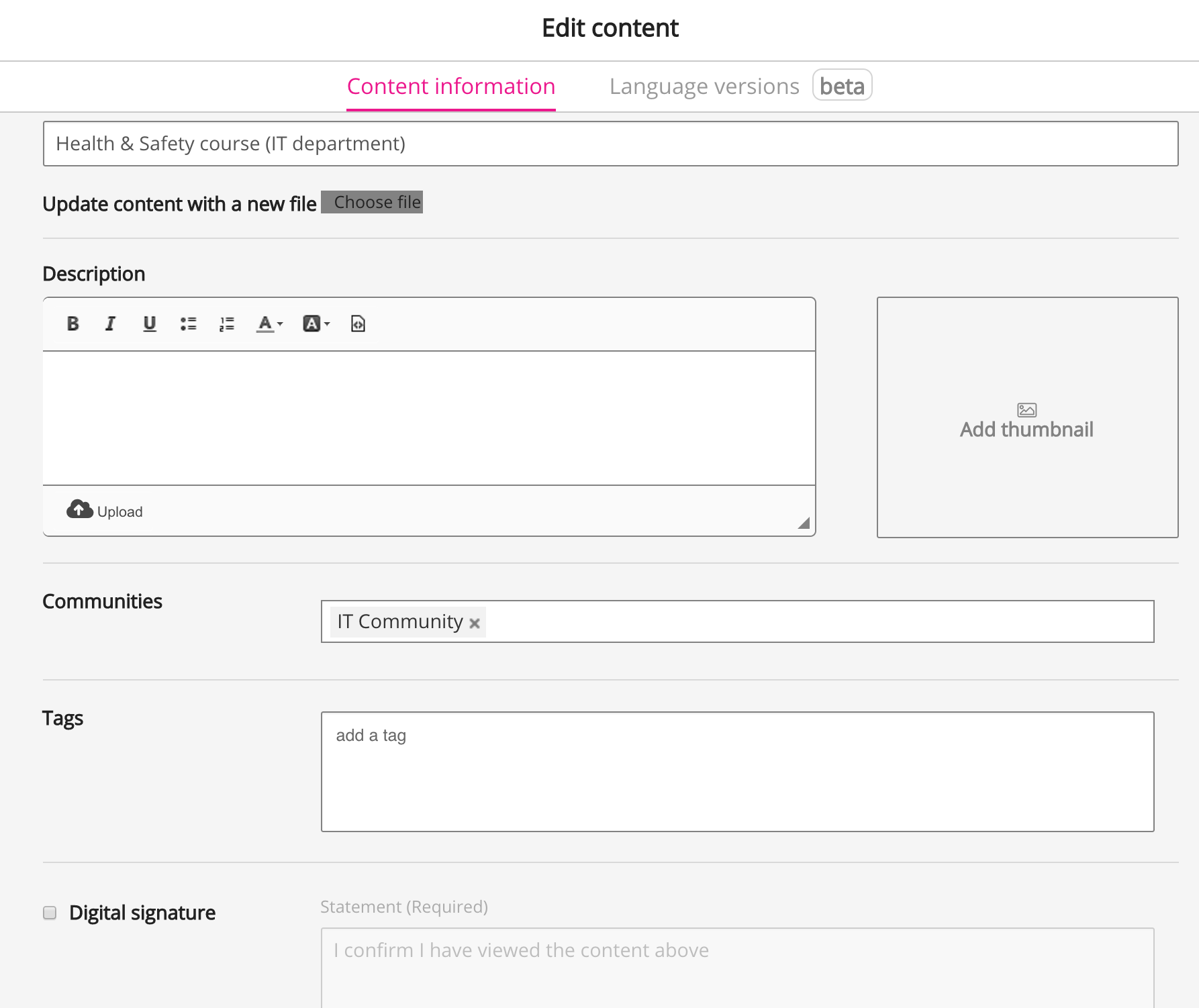1199x1008 pixels.
Task: Click the image icon above Add thumbnail
Action: point(1026,410)
